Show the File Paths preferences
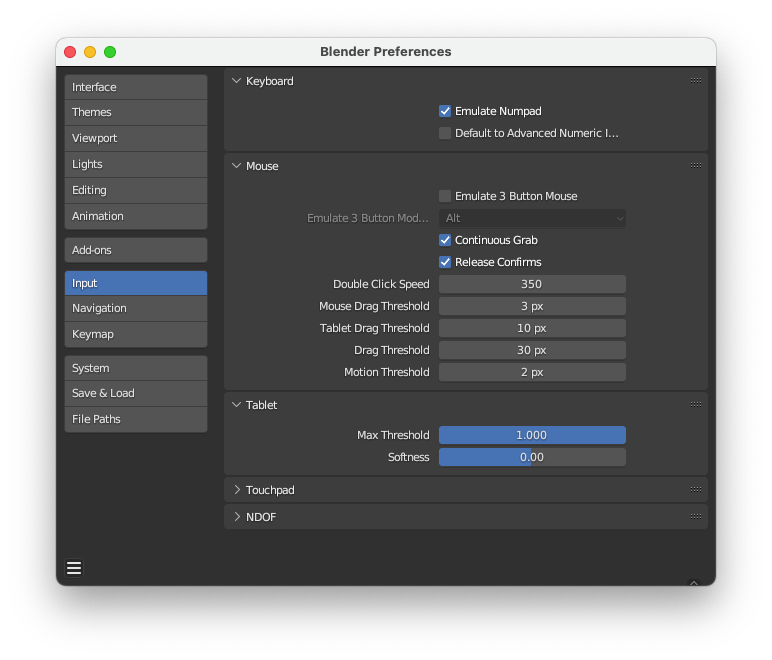The width and height of the screenshot is (772, 660). click(x=136, y=419)
